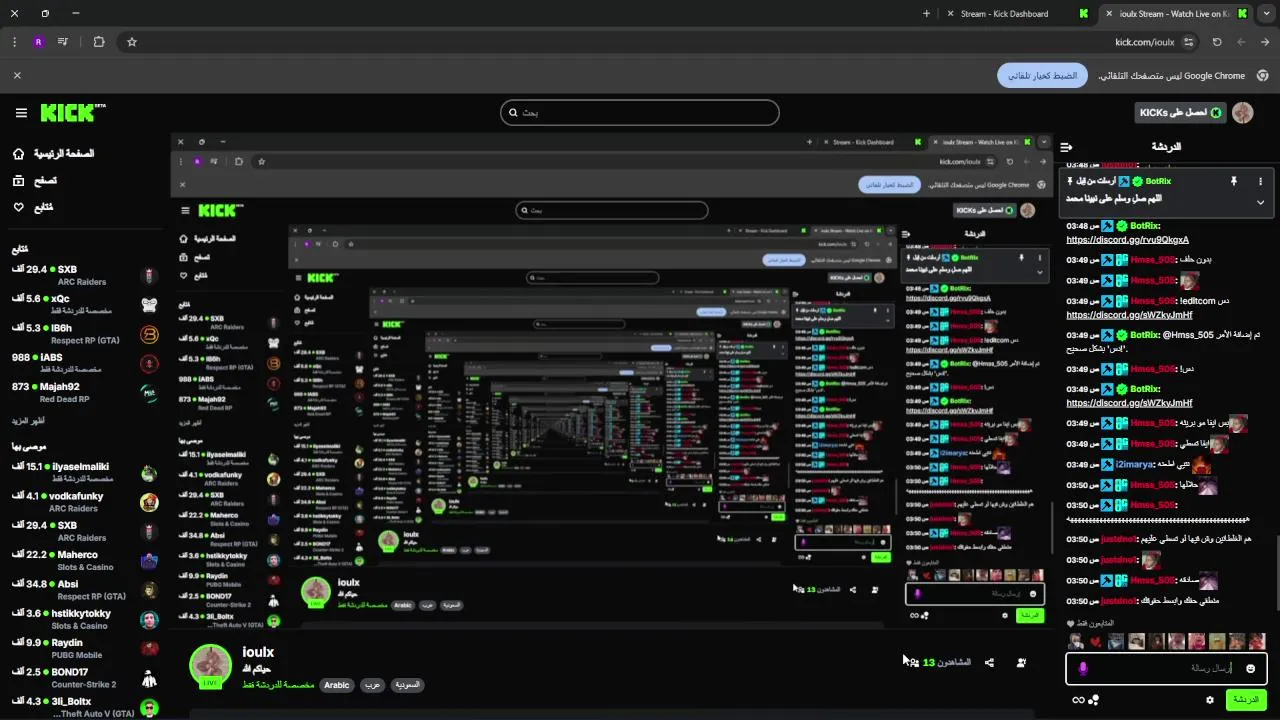Click the ioulx streamer name below video

click(258, 652)
